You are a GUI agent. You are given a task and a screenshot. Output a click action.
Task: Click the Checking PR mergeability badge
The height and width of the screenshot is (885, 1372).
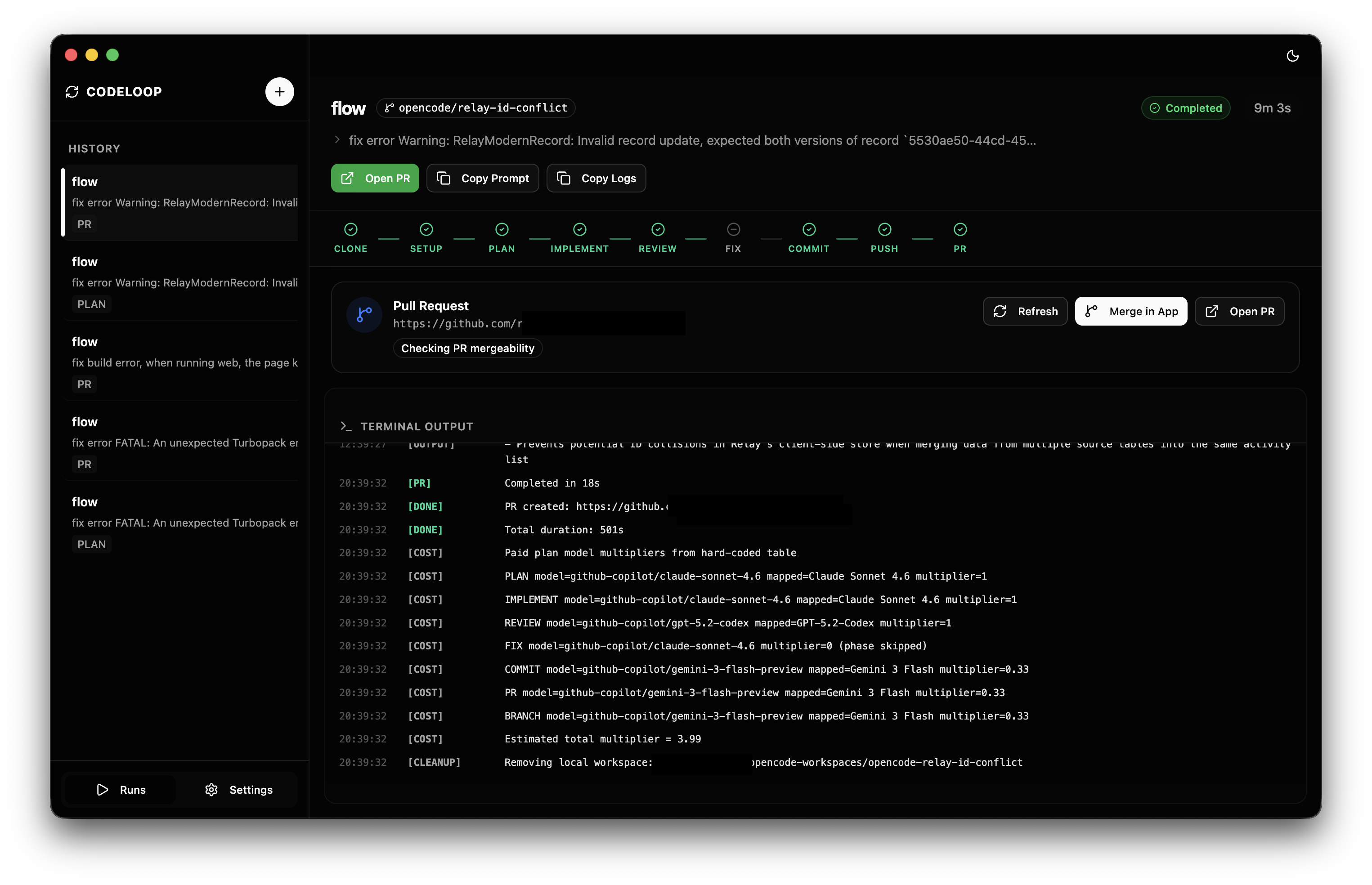coord(468,348)
